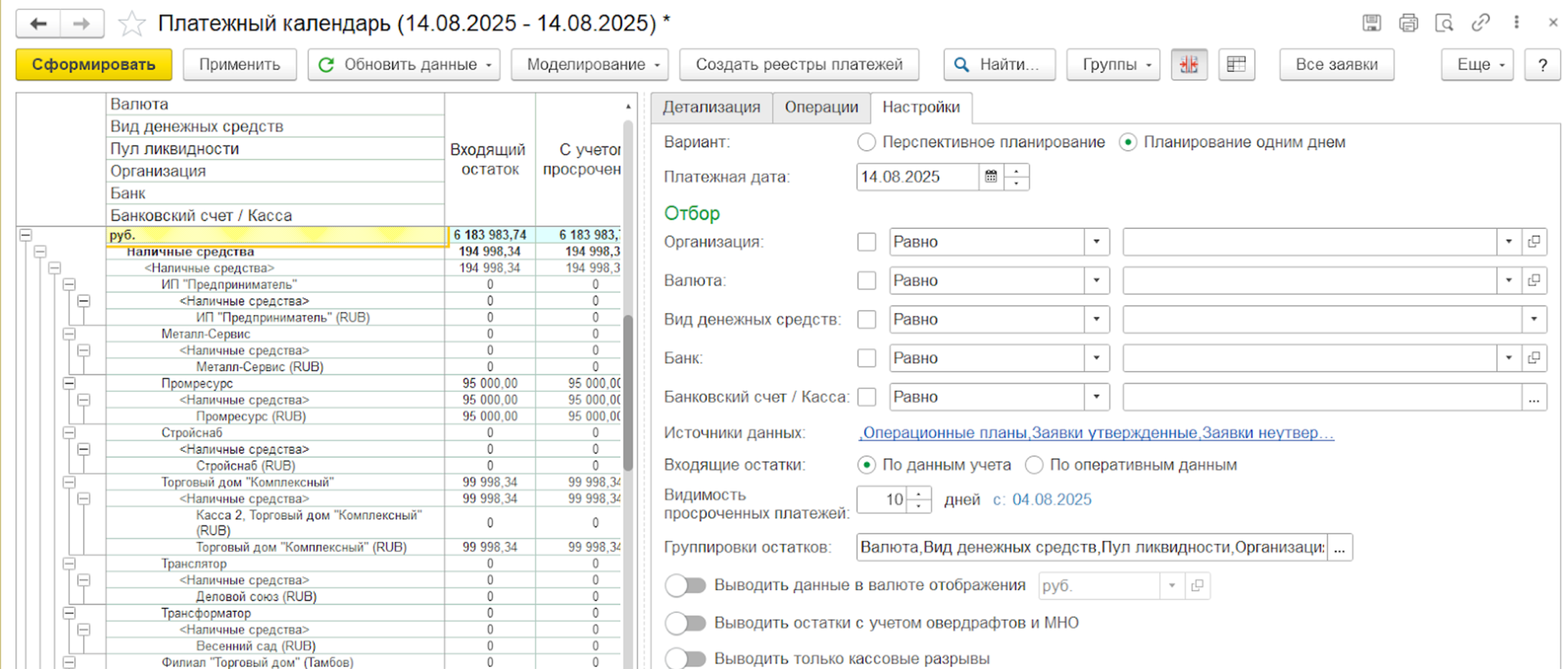Open the Источники данных link
This screenshot has width=1568, height=669.
1096,432
